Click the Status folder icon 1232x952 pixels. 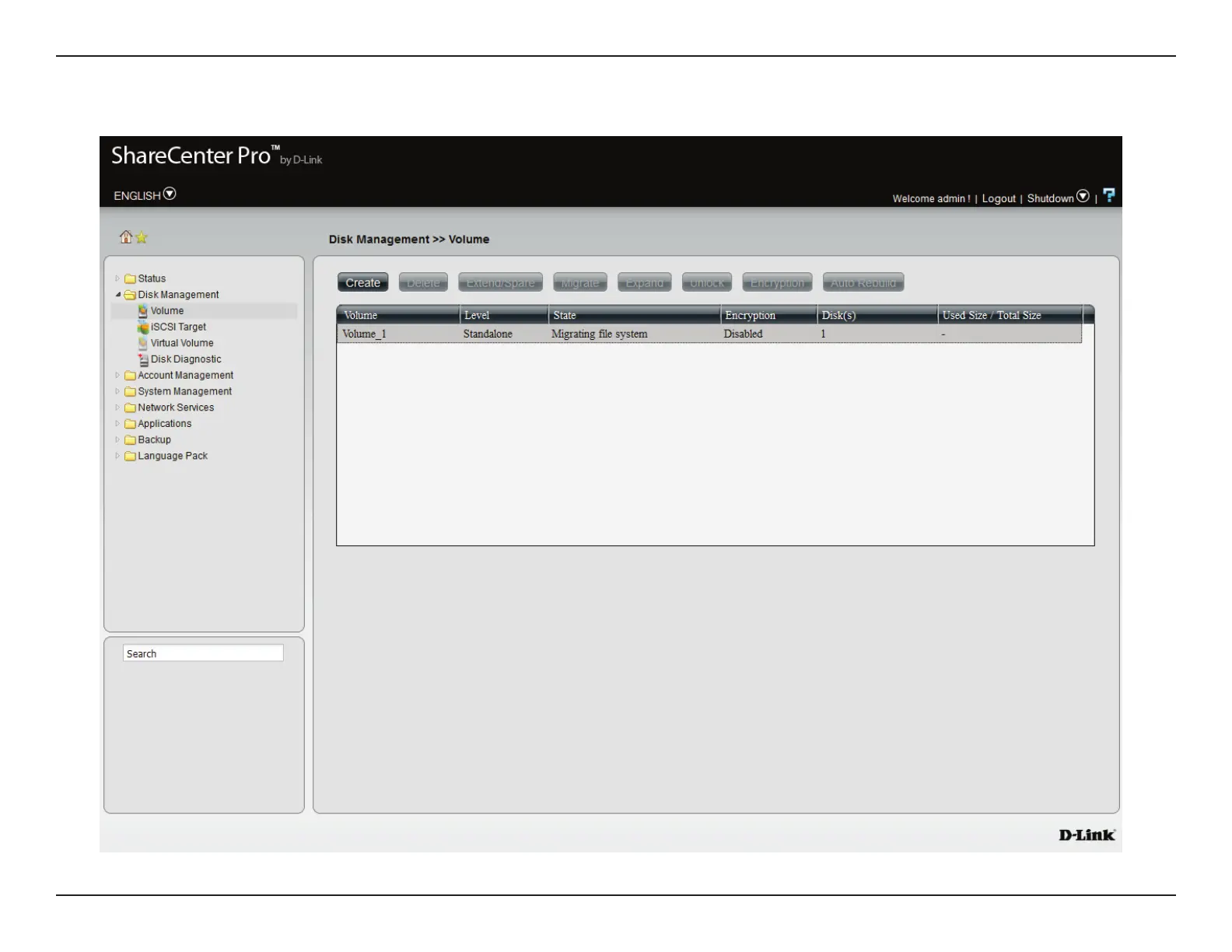pos(131,279)
